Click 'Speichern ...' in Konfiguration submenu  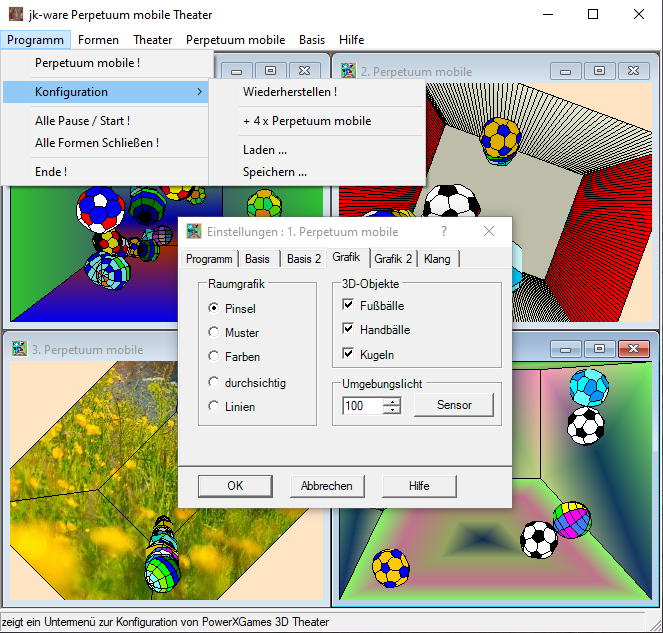(x=317, y=172)
